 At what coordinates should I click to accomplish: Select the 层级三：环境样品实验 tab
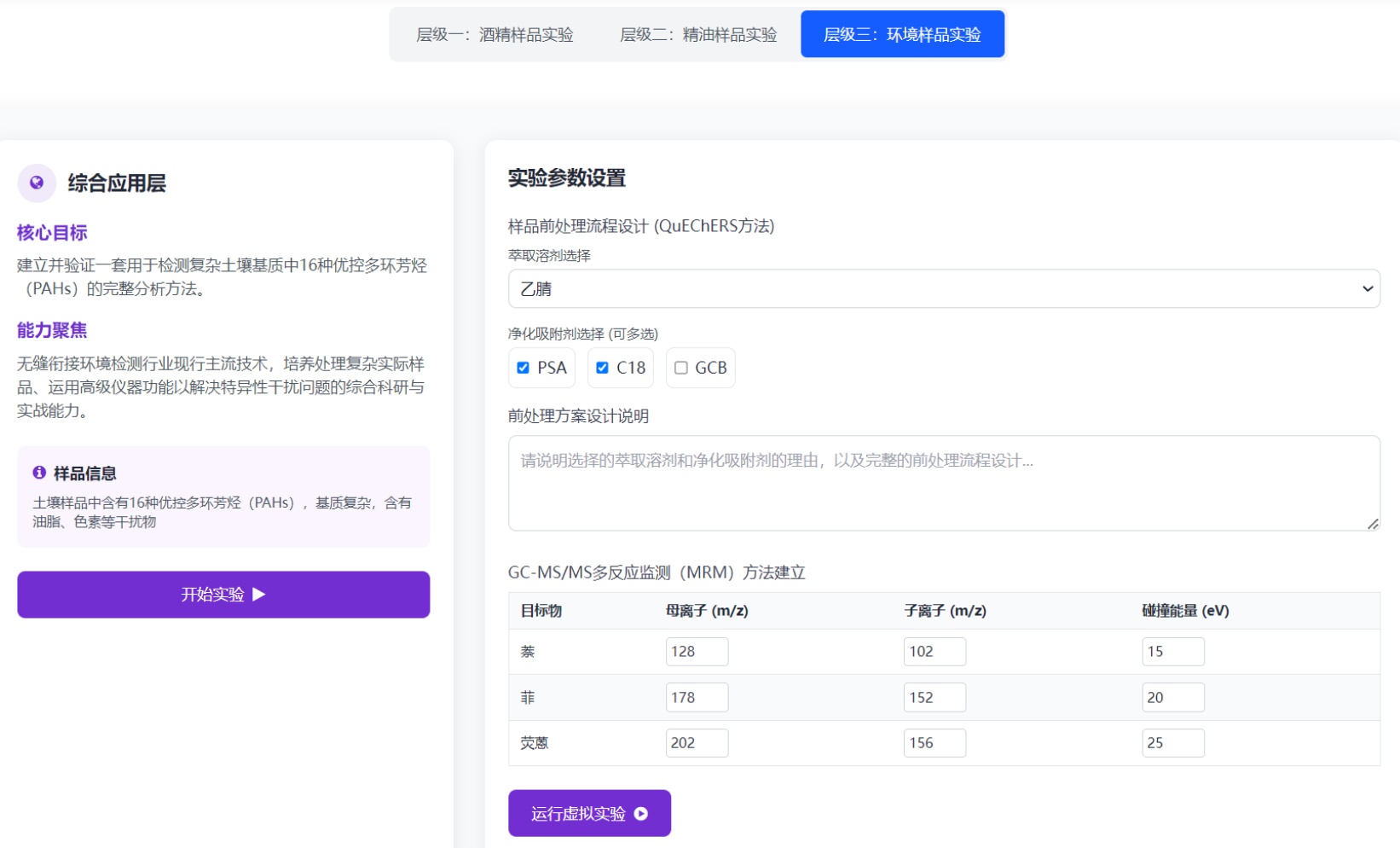click(902, 35)
